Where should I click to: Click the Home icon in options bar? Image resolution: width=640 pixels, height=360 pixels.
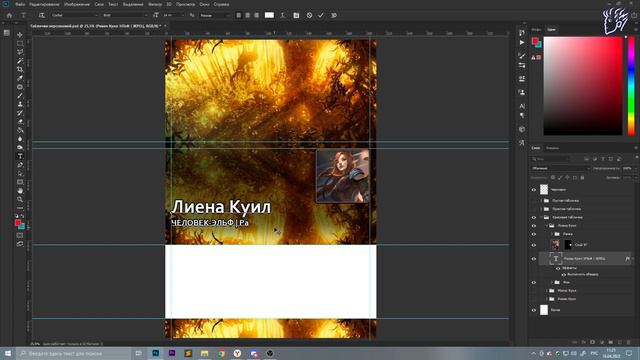pos(9,15)
